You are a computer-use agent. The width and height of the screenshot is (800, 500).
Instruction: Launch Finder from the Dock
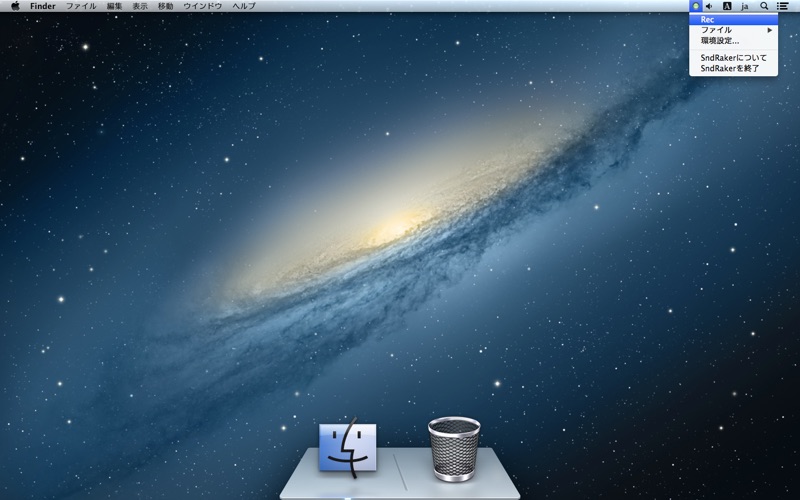[347, 448]
